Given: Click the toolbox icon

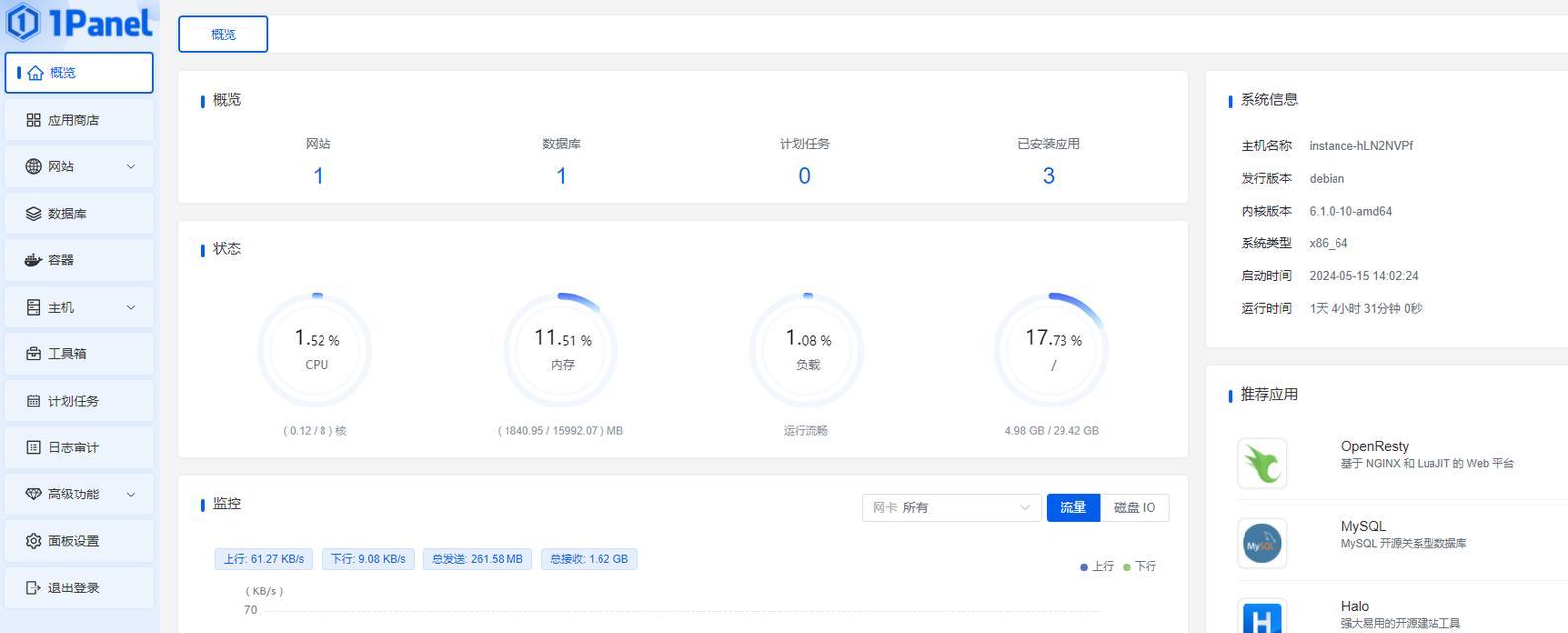Looking at the screenshot, I should tap(33, 354).
